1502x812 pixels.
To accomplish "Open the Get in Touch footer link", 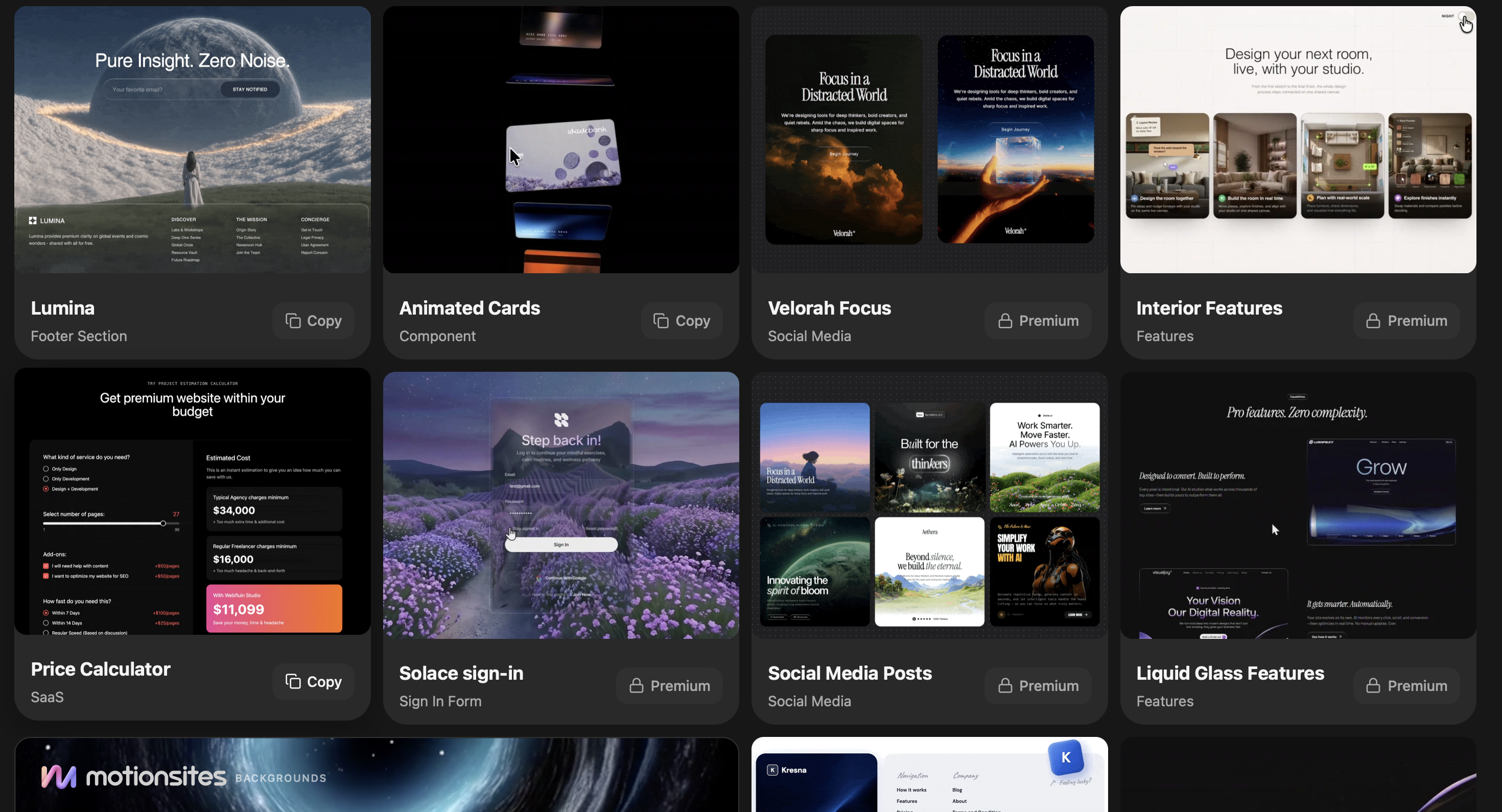I will coord(311,230).
